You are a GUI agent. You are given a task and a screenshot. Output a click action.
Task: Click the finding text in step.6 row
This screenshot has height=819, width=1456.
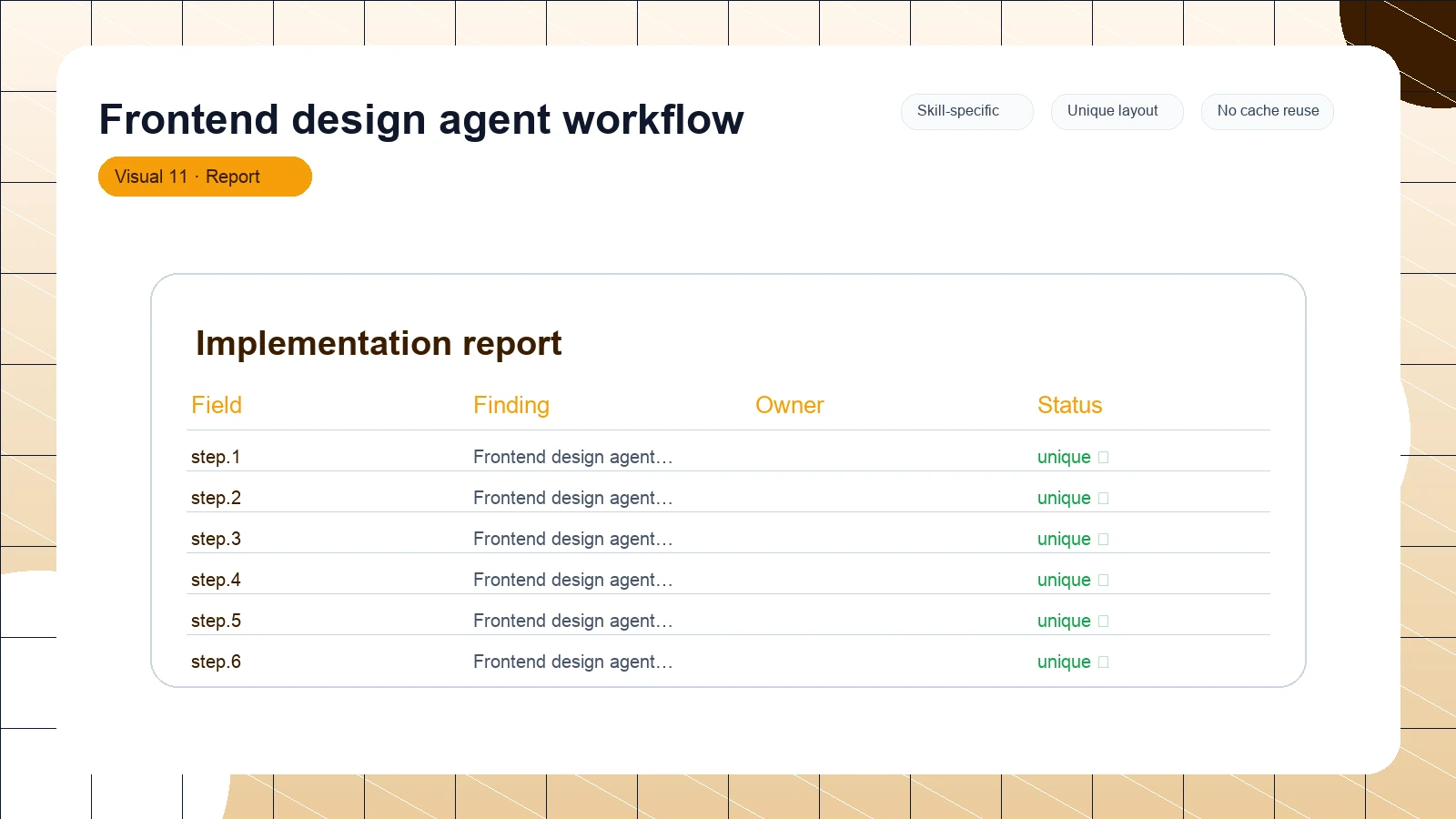click(573, 662)
